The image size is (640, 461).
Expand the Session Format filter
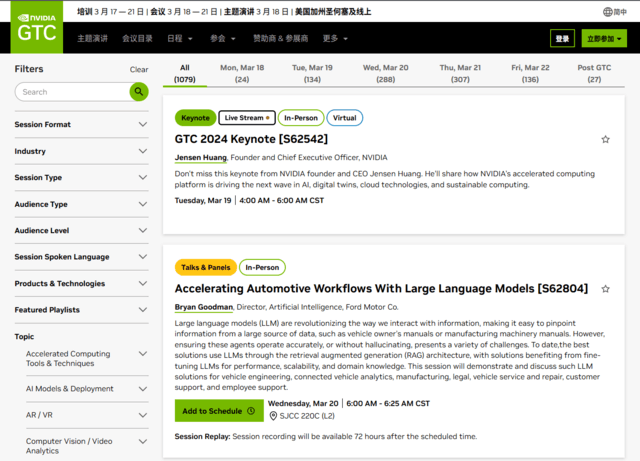pyautogui.click(x=142, y=125)
